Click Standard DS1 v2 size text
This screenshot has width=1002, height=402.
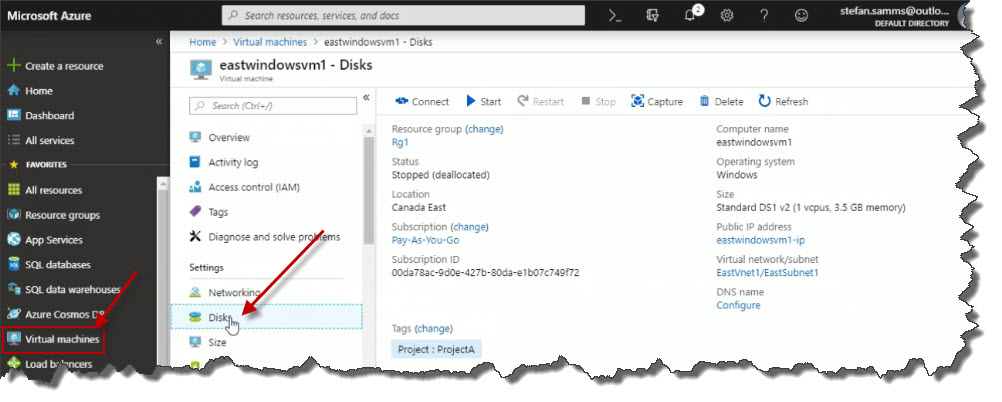click(x=811, y=208)
